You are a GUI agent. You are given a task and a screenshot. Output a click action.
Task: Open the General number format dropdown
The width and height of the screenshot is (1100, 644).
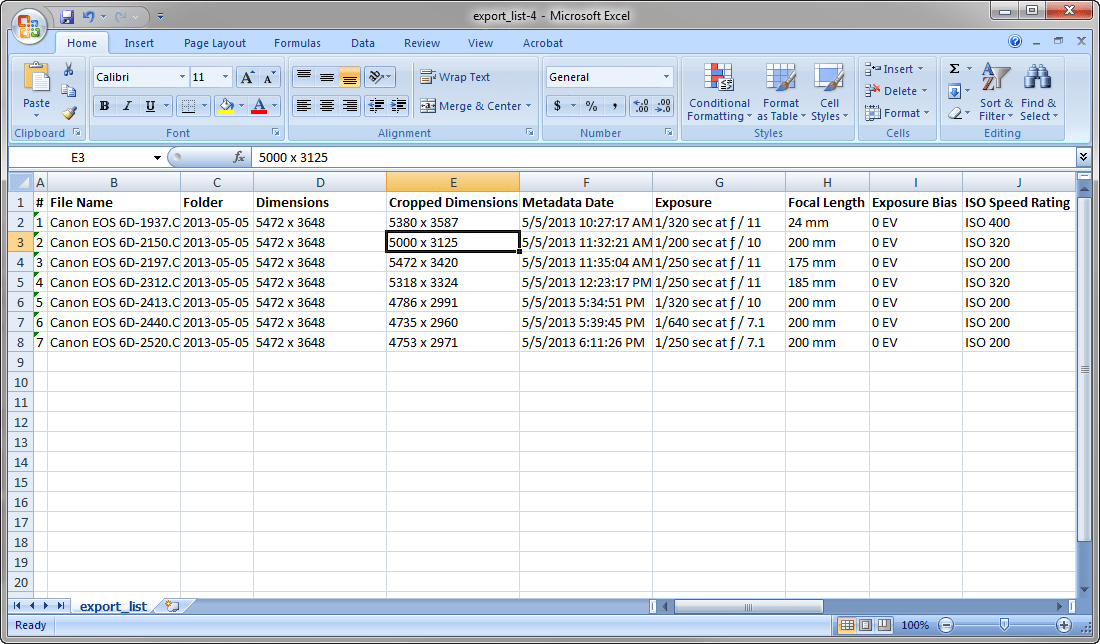[608, 76]
